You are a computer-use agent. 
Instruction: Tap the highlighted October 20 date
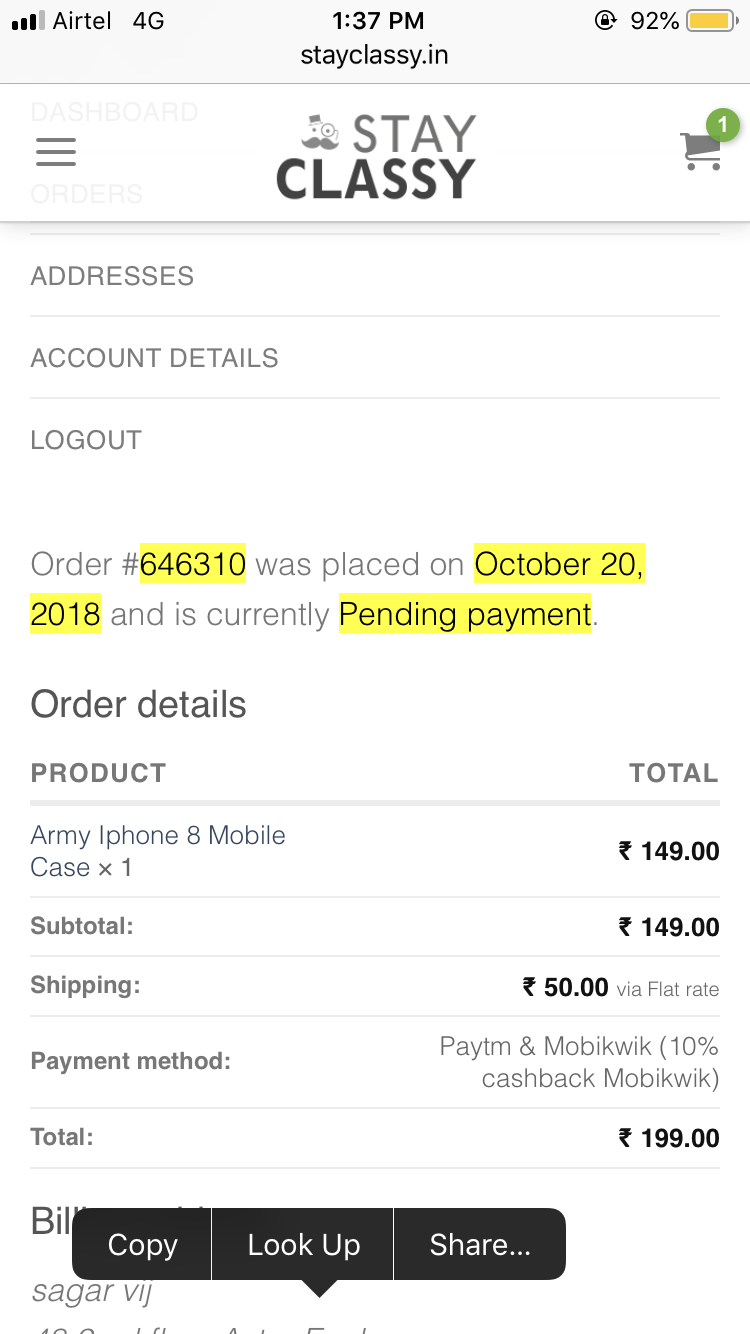558,565
